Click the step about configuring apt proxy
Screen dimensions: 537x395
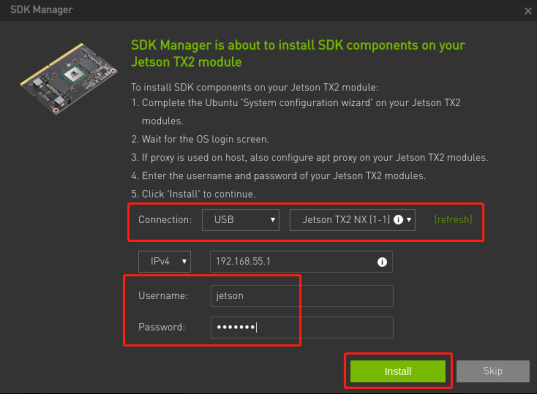tap(310, 158)
